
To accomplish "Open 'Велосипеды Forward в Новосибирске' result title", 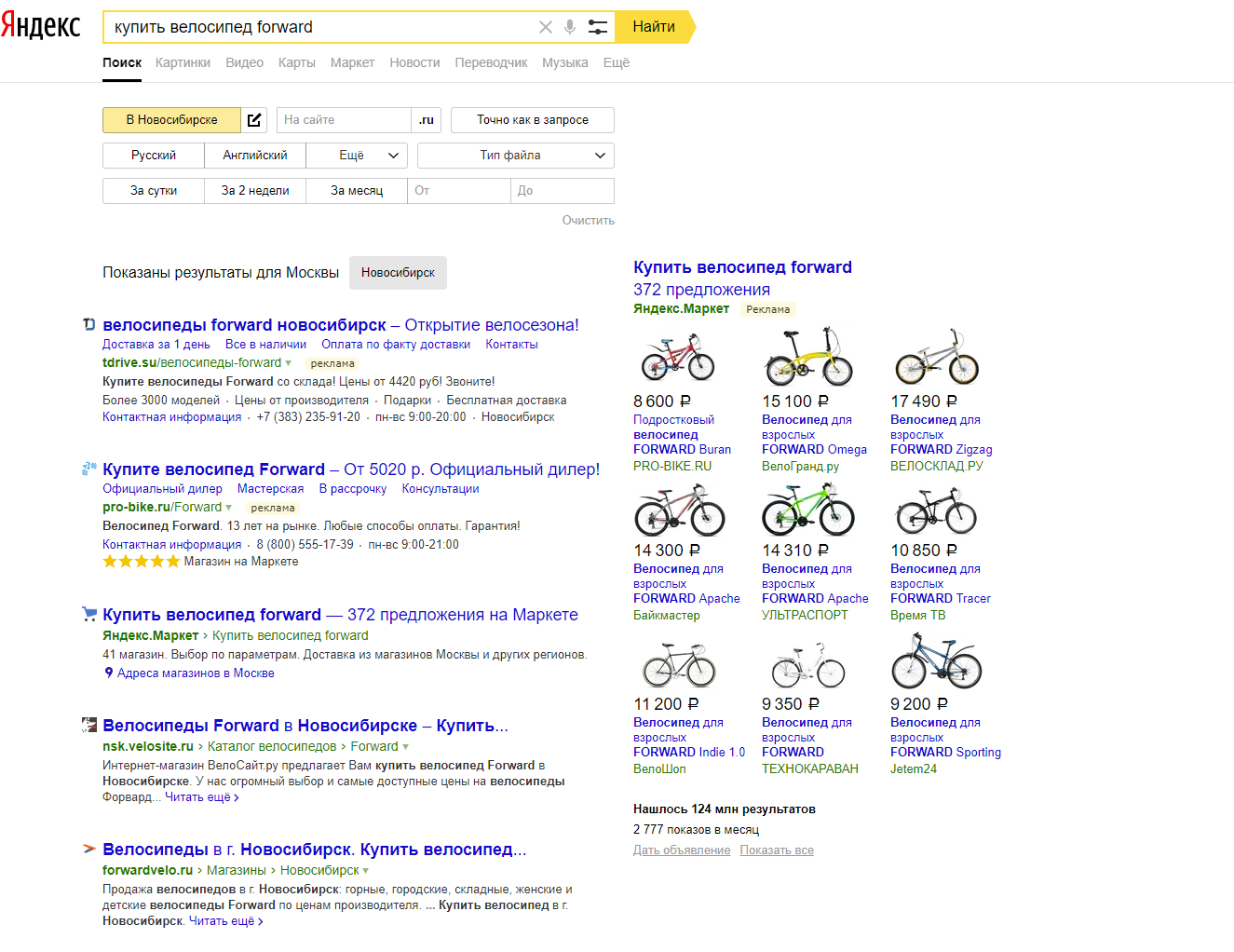I will pos(305,726).
